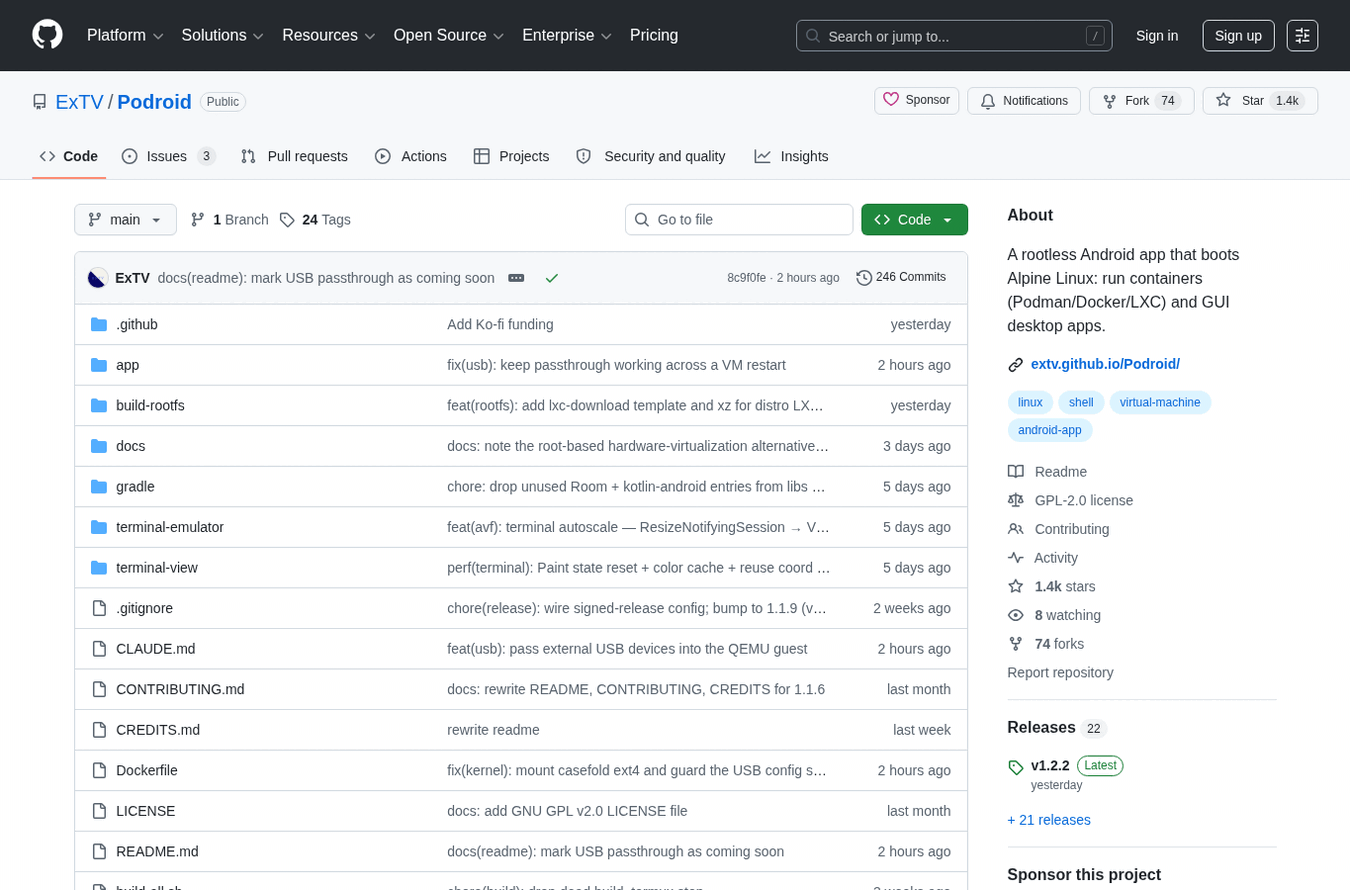Open the Platform menu
The height and width of the screenshot is (890, 1350).
pyautogui.click(x=125, y=36)
